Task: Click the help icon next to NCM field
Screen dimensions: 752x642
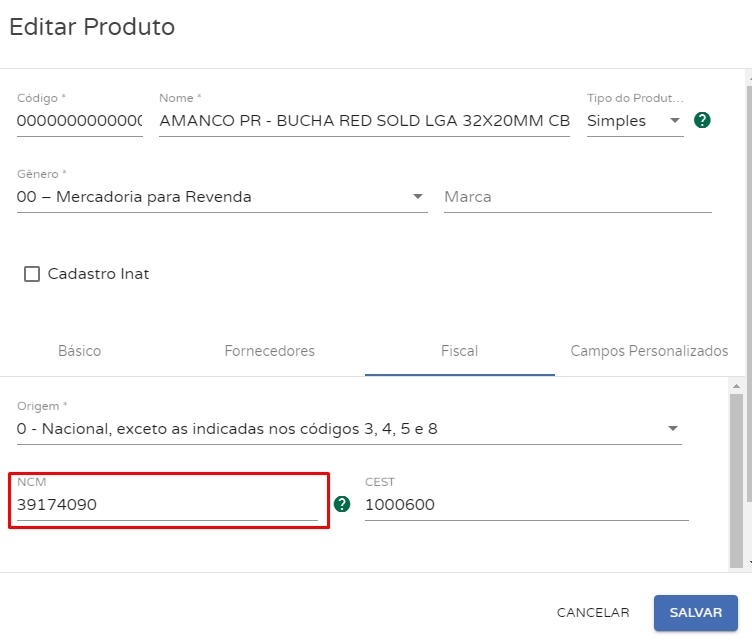Action: coord(342,504)
